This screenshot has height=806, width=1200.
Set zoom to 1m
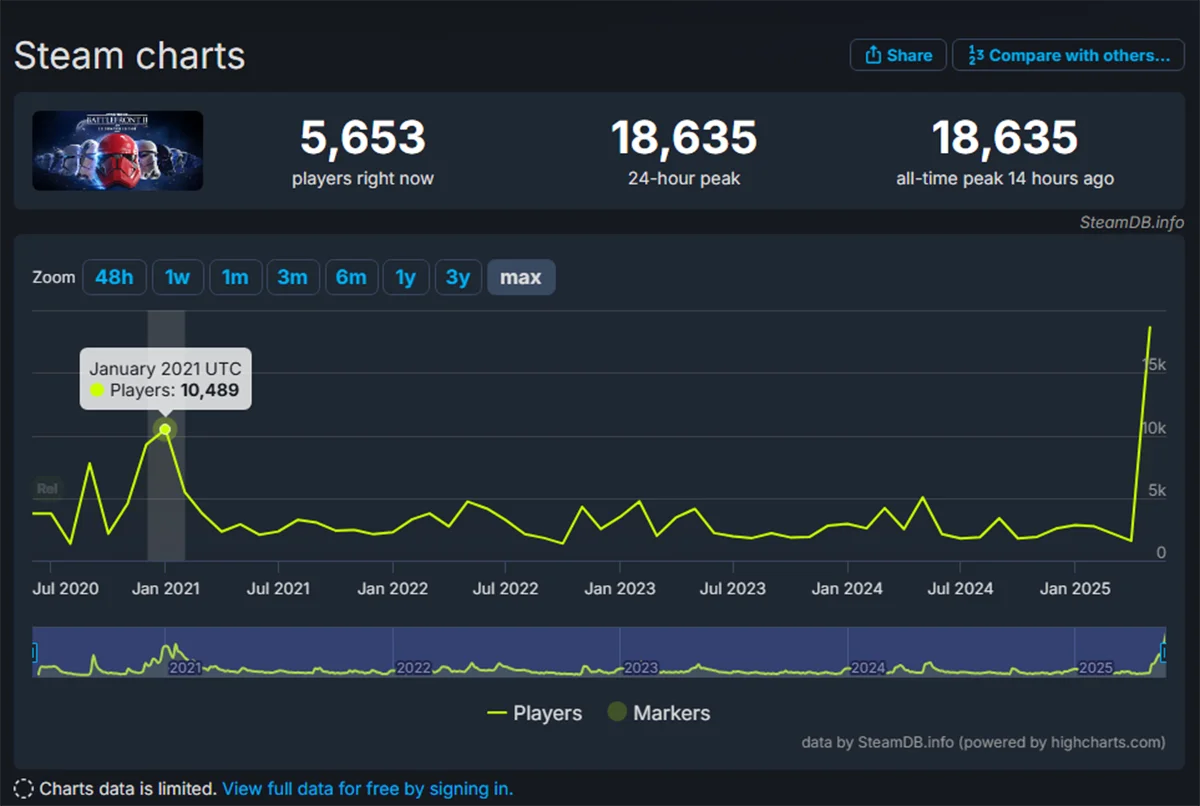click(235, 277)
